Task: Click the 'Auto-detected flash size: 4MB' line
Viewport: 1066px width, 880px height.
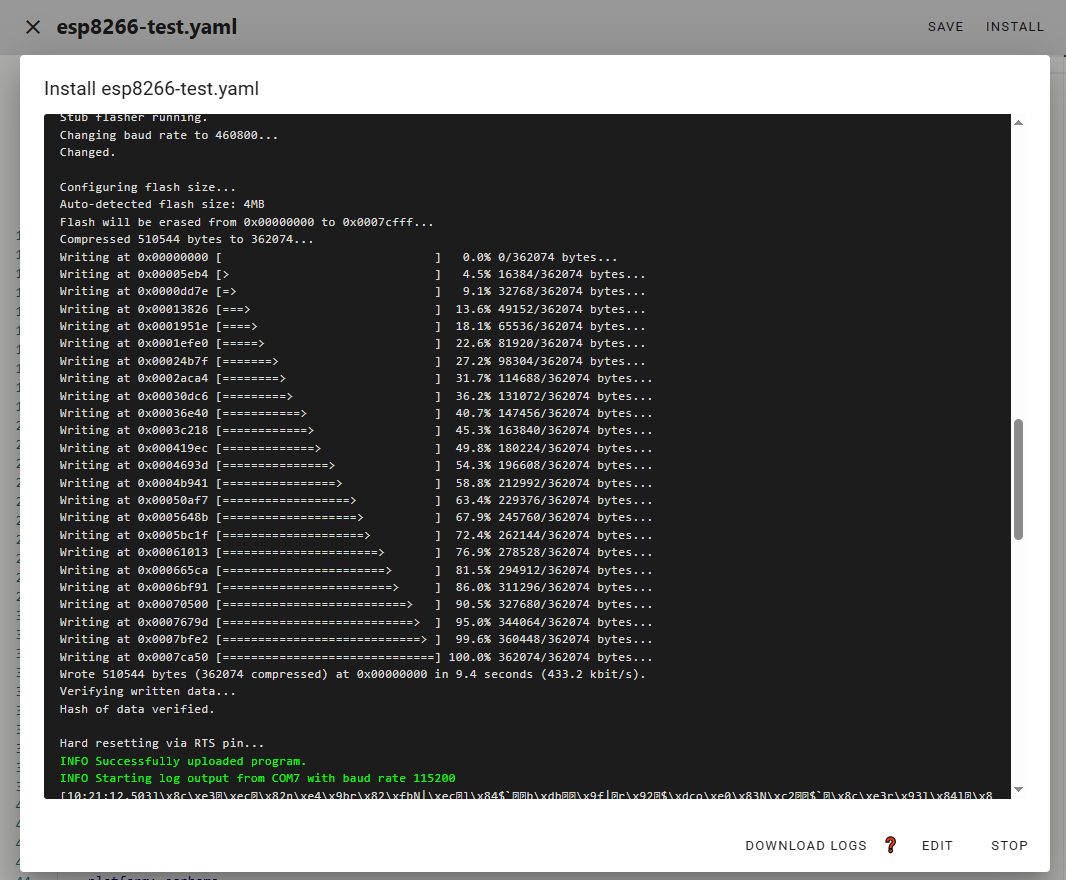Action: tap(162, 204)
